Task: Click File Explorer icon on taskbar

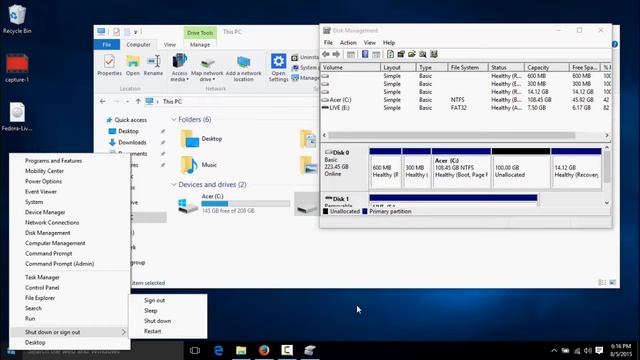Action: pyautogui.click(x=241, y=350)
